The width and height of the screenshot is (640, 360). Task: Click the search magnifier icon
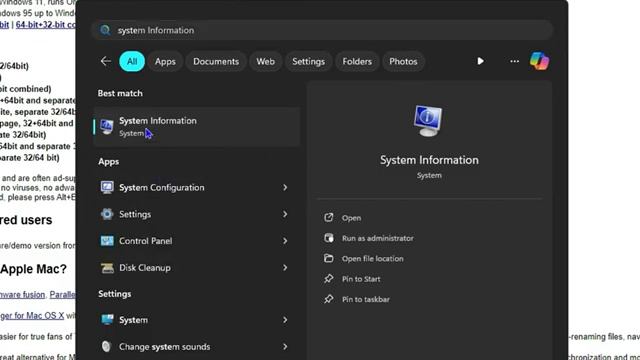(x=105, y=30)
